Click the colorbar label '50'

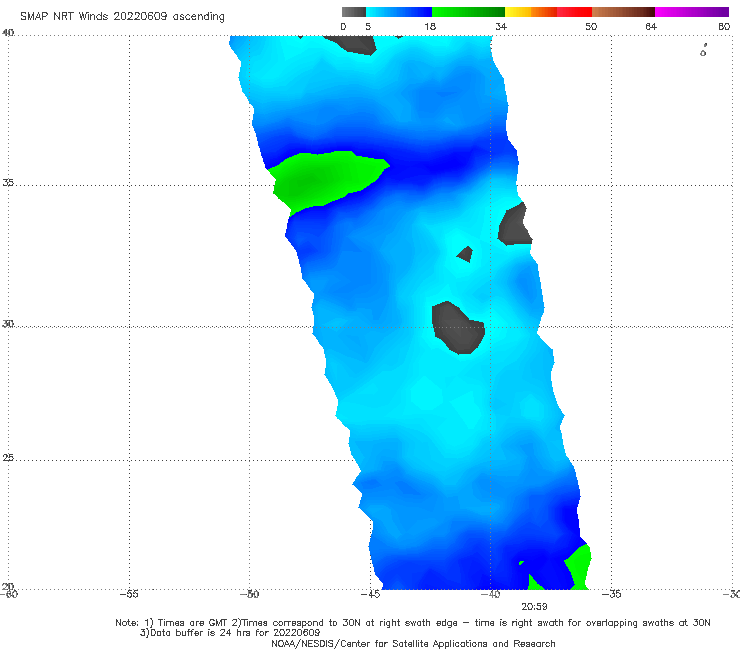[x=591, y=27]
